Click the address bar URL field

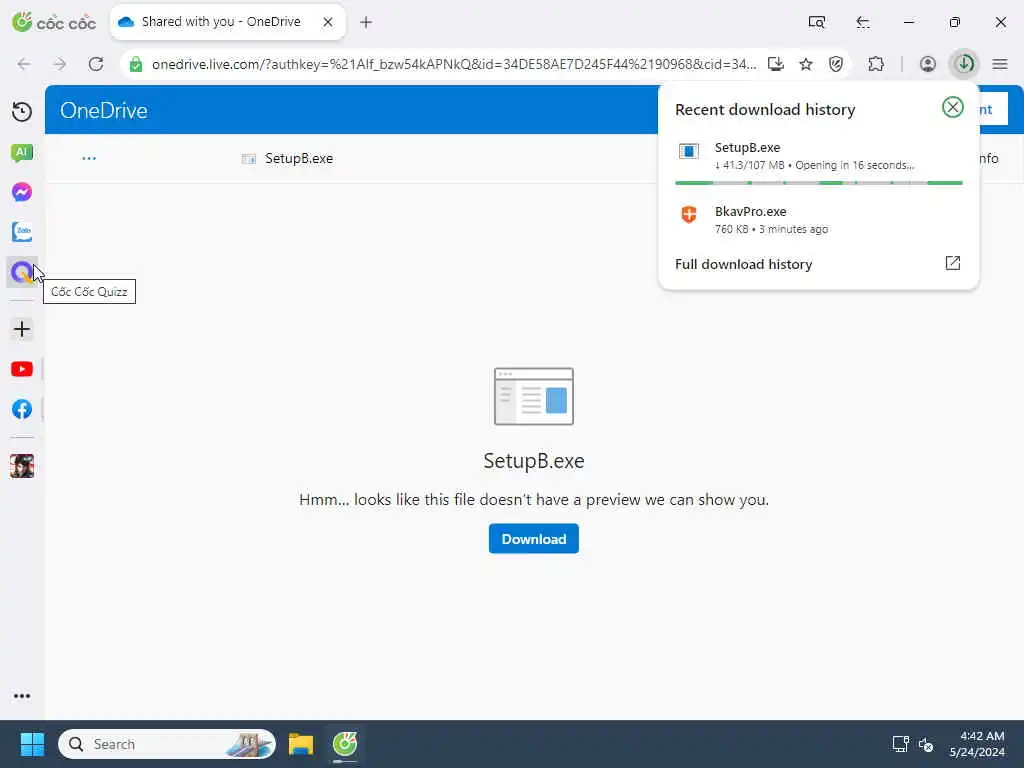pyautogui.click(x=454, y=64)
